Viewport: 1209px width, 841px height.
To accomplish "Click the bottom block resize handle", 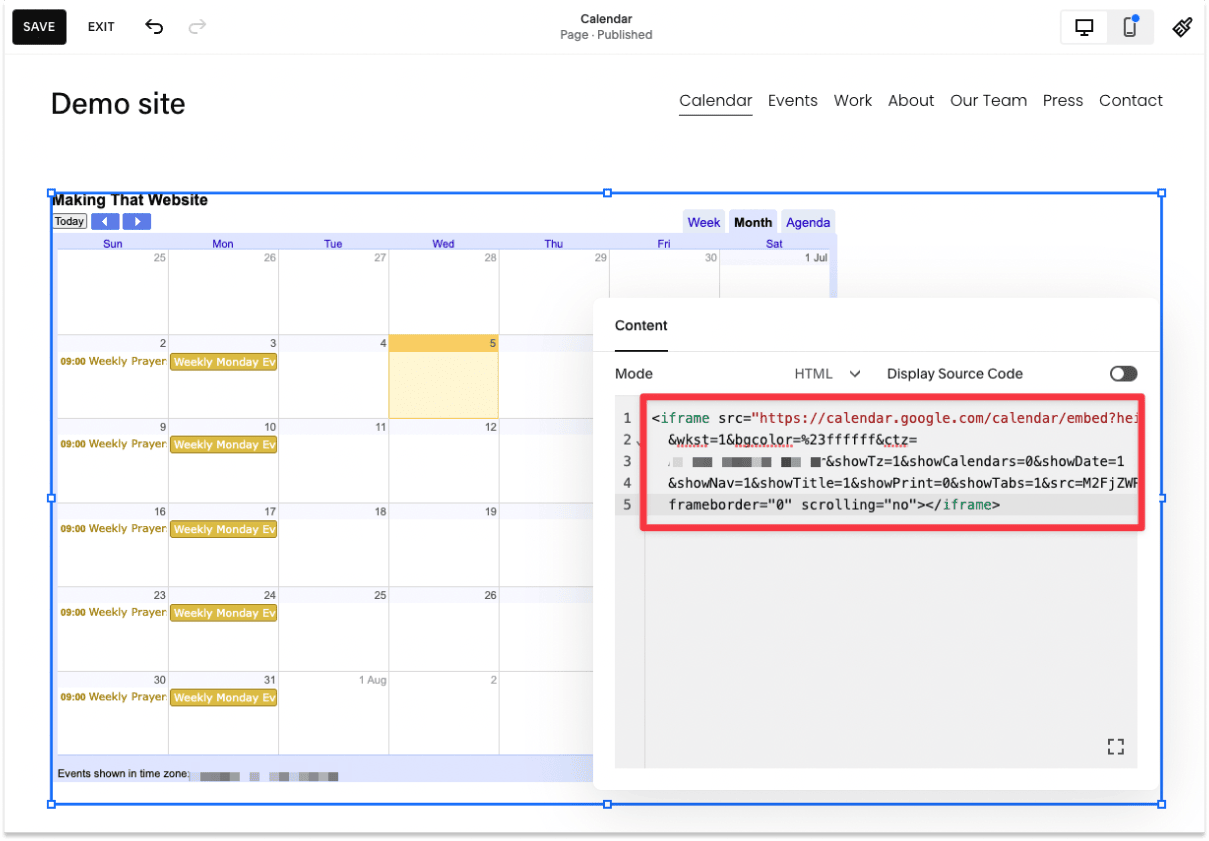I will click(x=606, y=804).
